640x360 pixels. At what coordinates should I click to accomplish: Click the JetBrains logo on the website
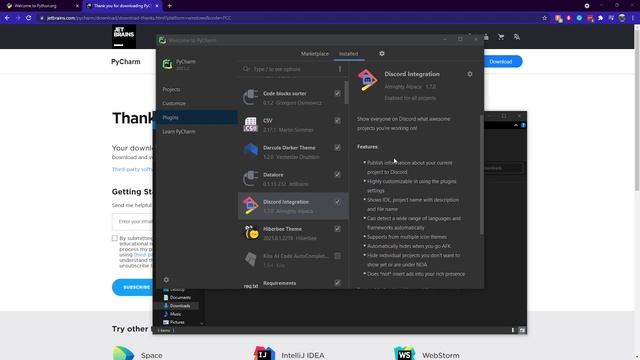click(x=124, y=36)
